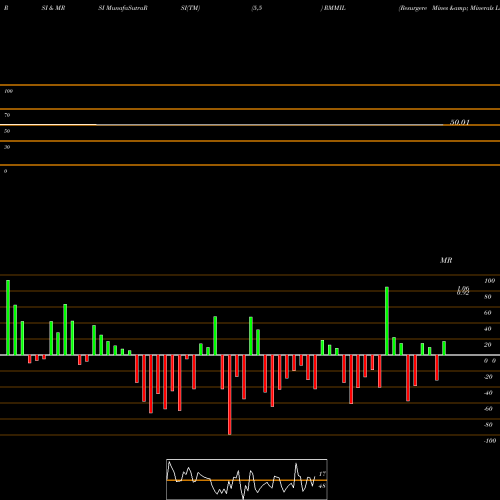Click the 48 value in mini chart
The image size is (500, 500).
tap(322, 486)
